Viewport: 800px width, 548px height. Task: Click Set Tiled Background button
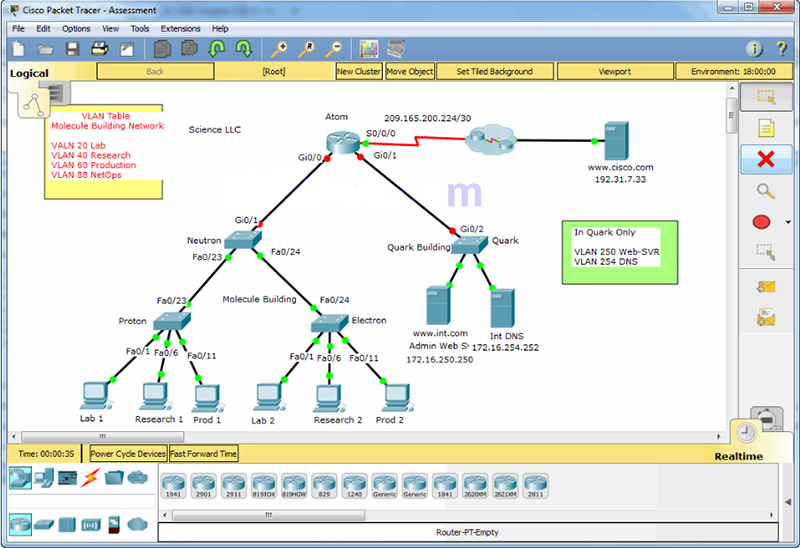pyautogui.click(x=495, y=71)
